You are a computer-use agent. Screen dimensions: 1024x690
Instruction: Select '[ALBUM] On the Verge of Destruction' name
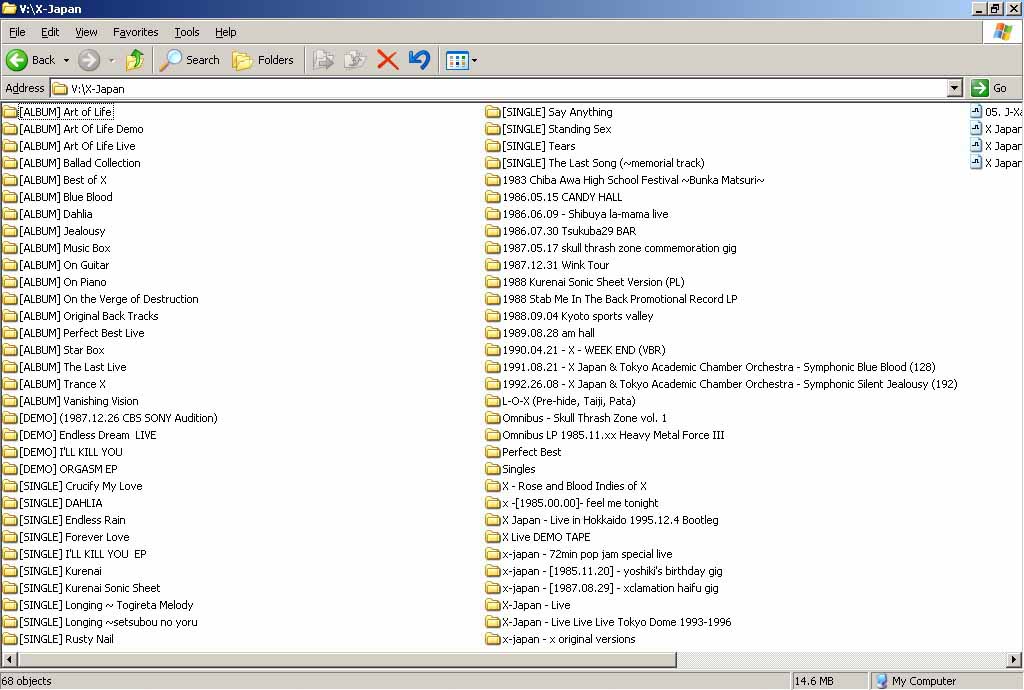(x=109, y=299)
